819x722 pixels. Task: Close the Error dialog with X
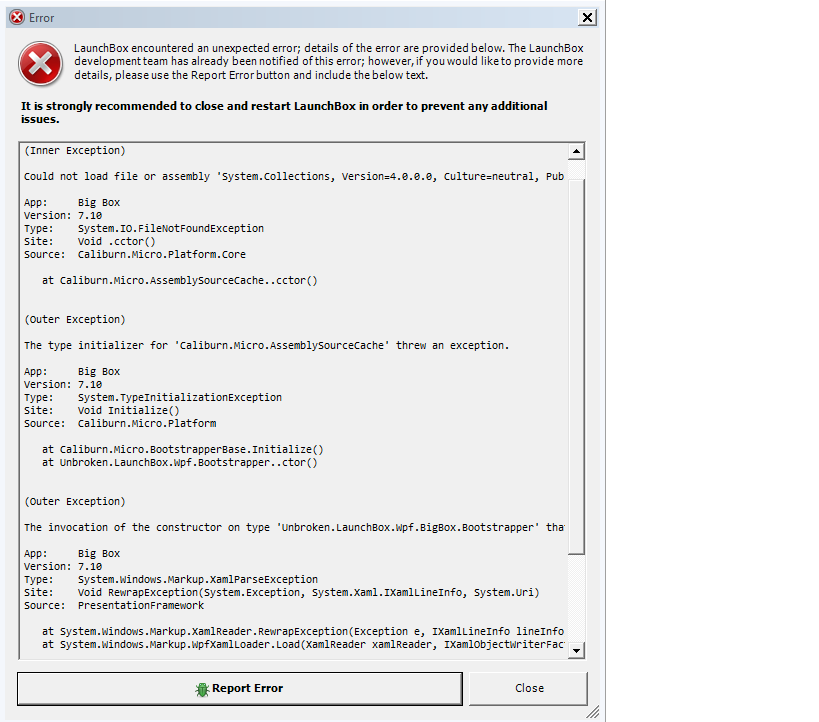(587, 18)
